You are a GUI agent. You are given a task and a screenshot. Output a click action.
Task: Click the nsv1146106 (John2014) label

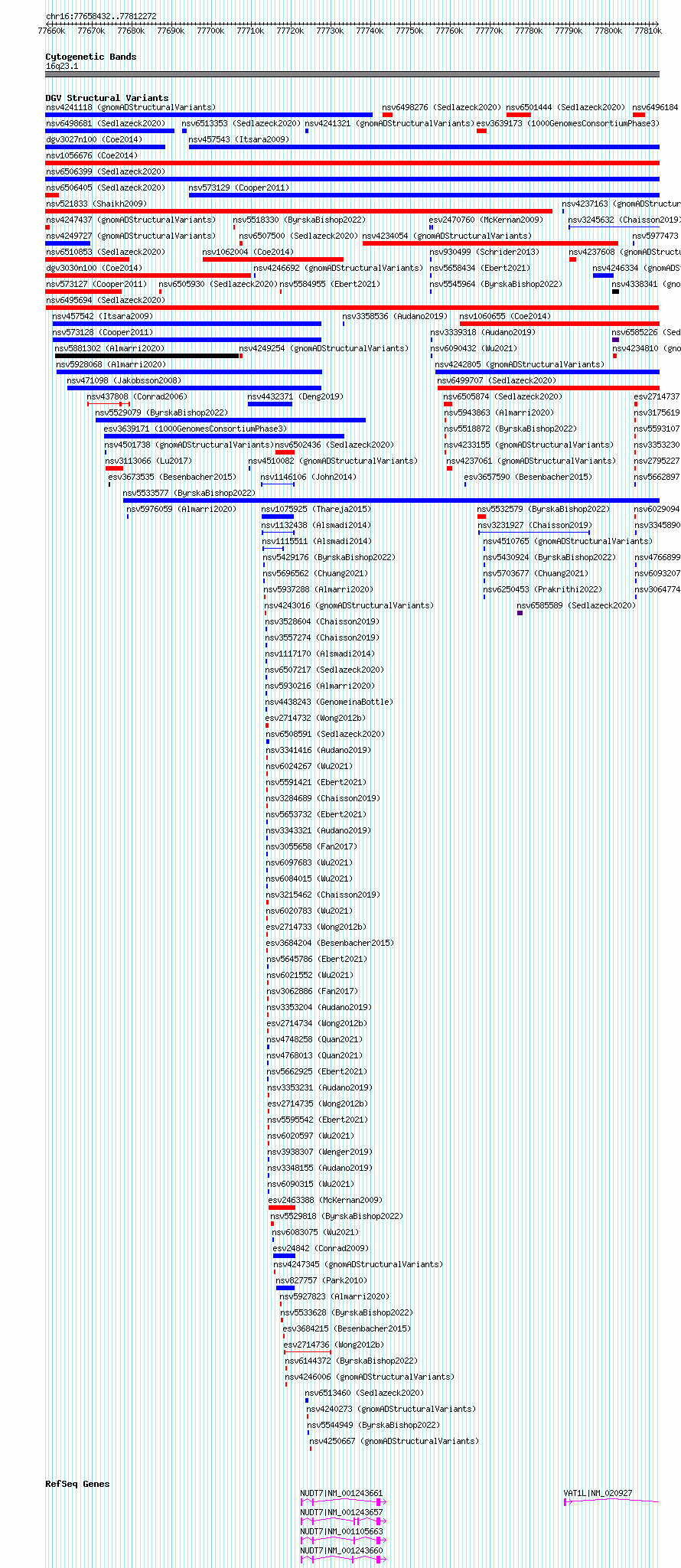click(309, 477)
